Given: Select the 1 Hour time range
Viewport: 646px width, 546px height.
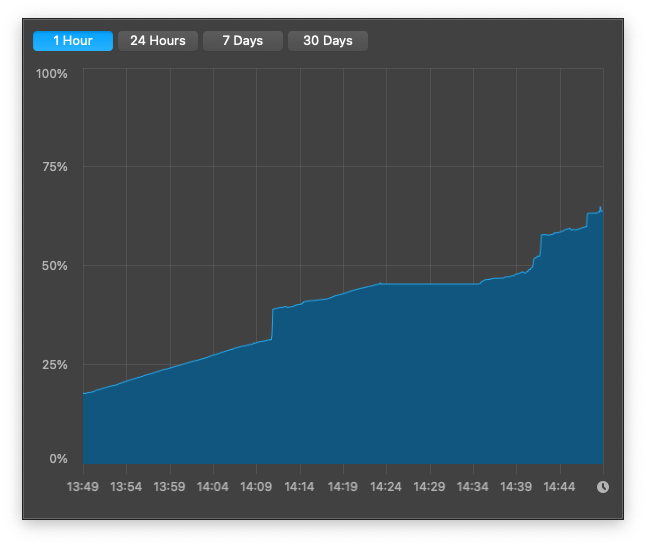Looking at the screenshot, I should point(73,41).
